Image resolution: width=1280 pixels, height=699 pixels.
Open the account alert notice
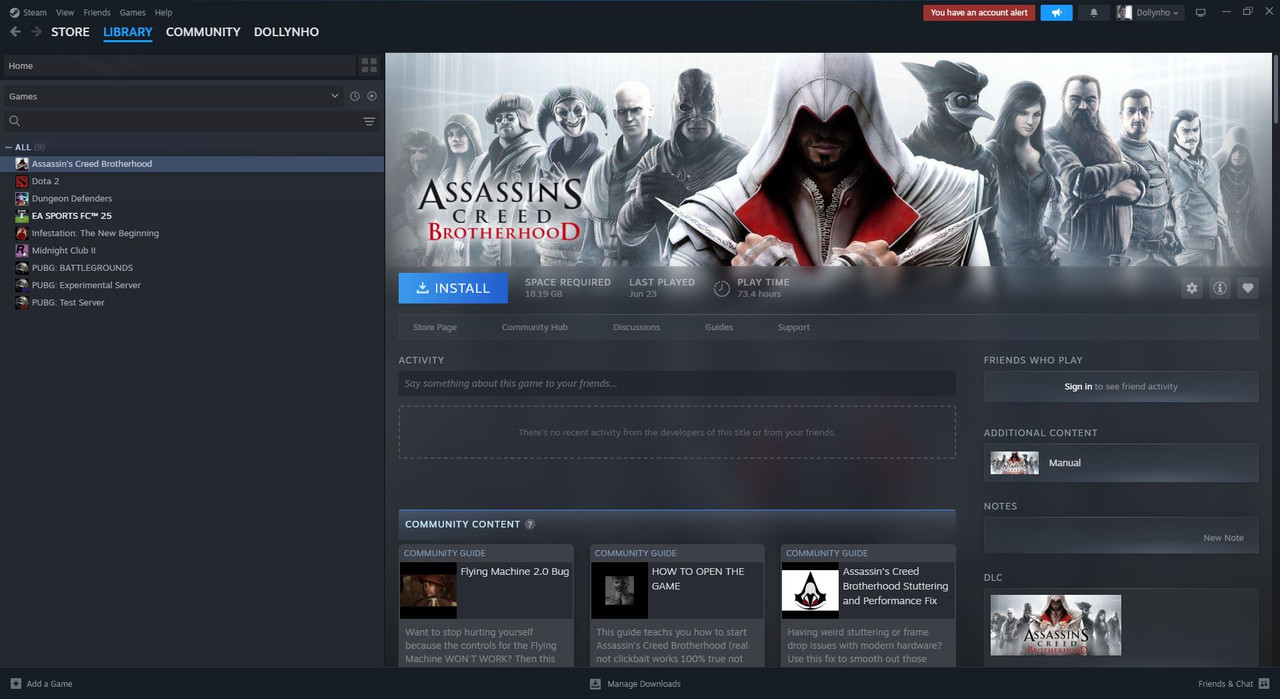[x=979, y=12]
